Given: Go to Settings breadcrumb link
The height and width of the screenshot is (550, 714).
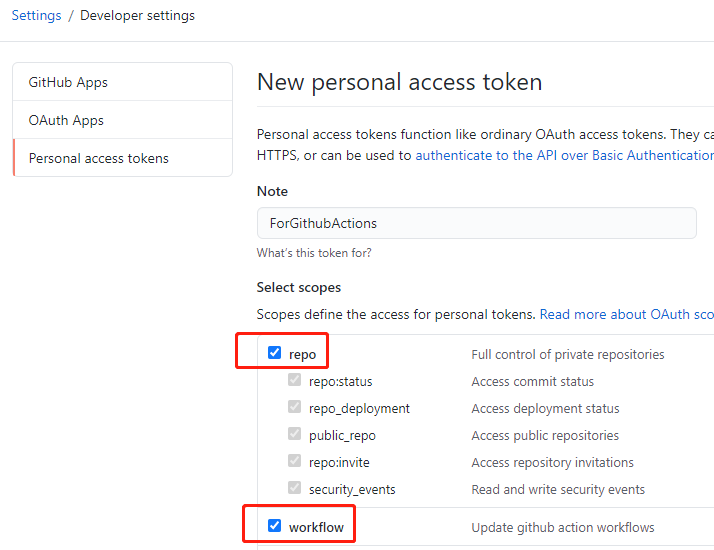Looking at the screenshot, I should [36, 15].
